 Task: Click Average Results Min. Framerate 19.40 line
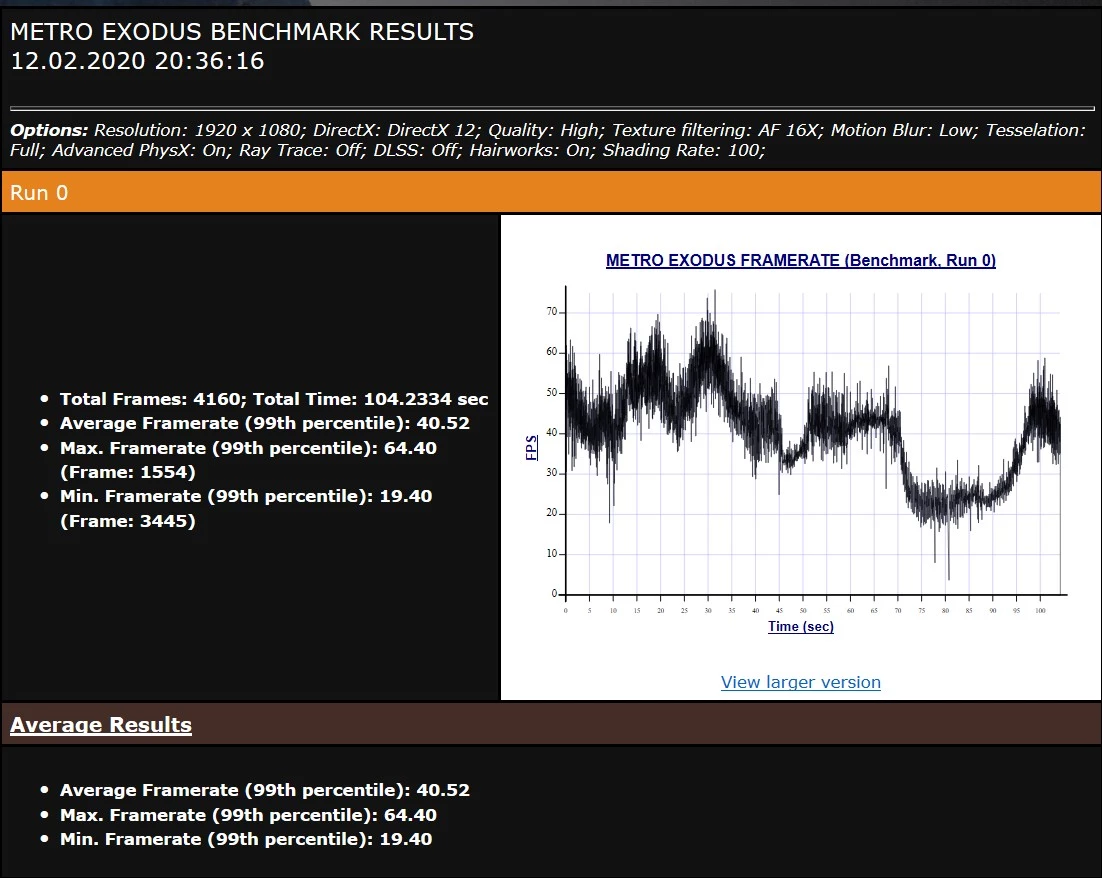[246, 839]
